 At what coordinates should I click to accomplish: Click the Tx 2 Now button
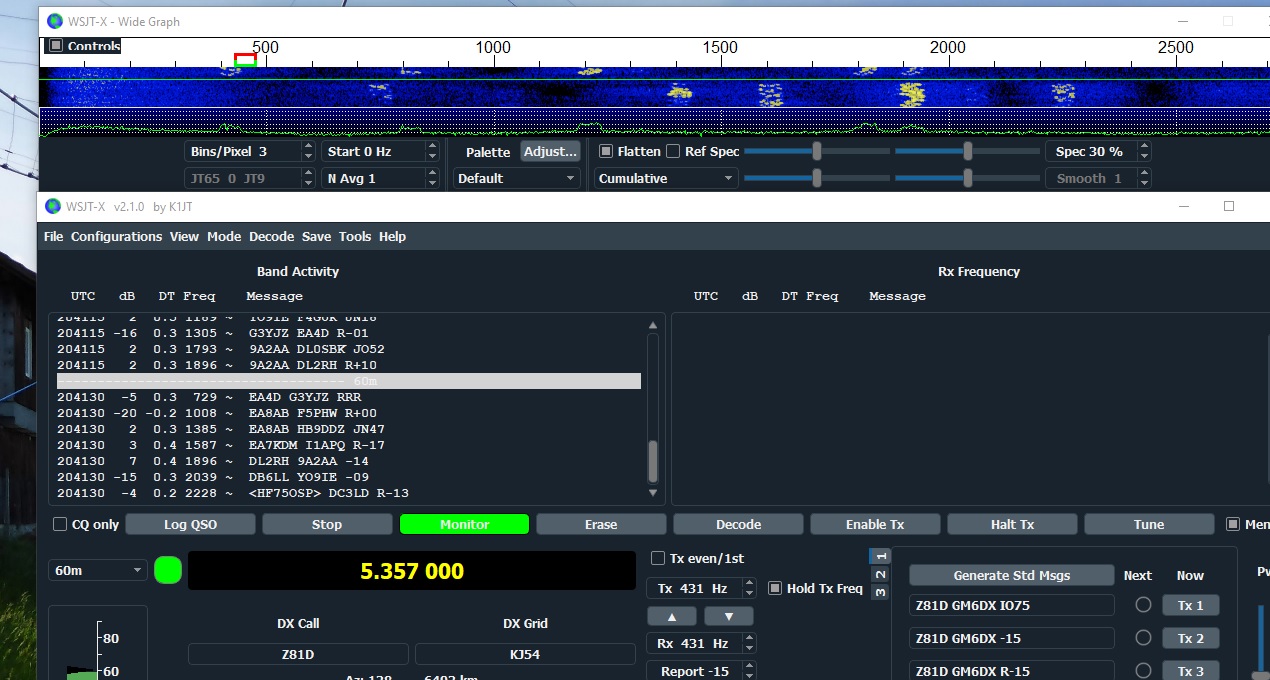(x=1190, y=638)
